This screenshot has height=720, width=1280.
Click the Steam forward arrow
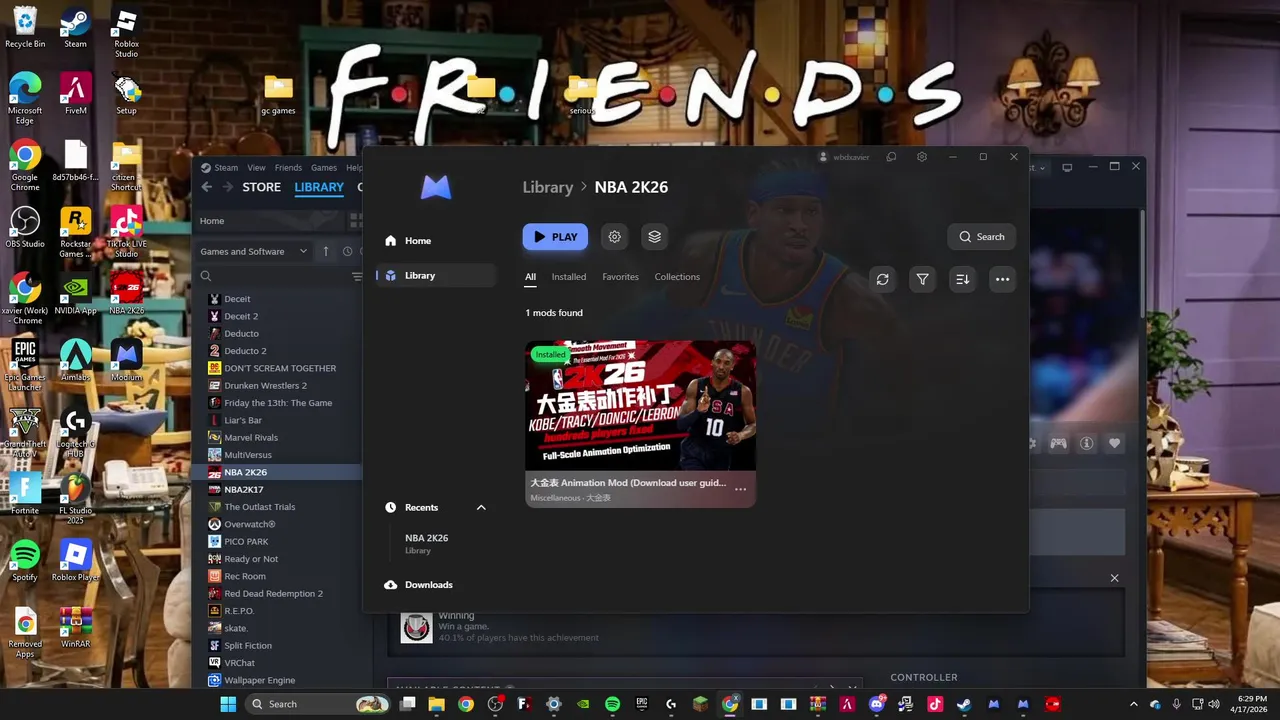point(228,187)
